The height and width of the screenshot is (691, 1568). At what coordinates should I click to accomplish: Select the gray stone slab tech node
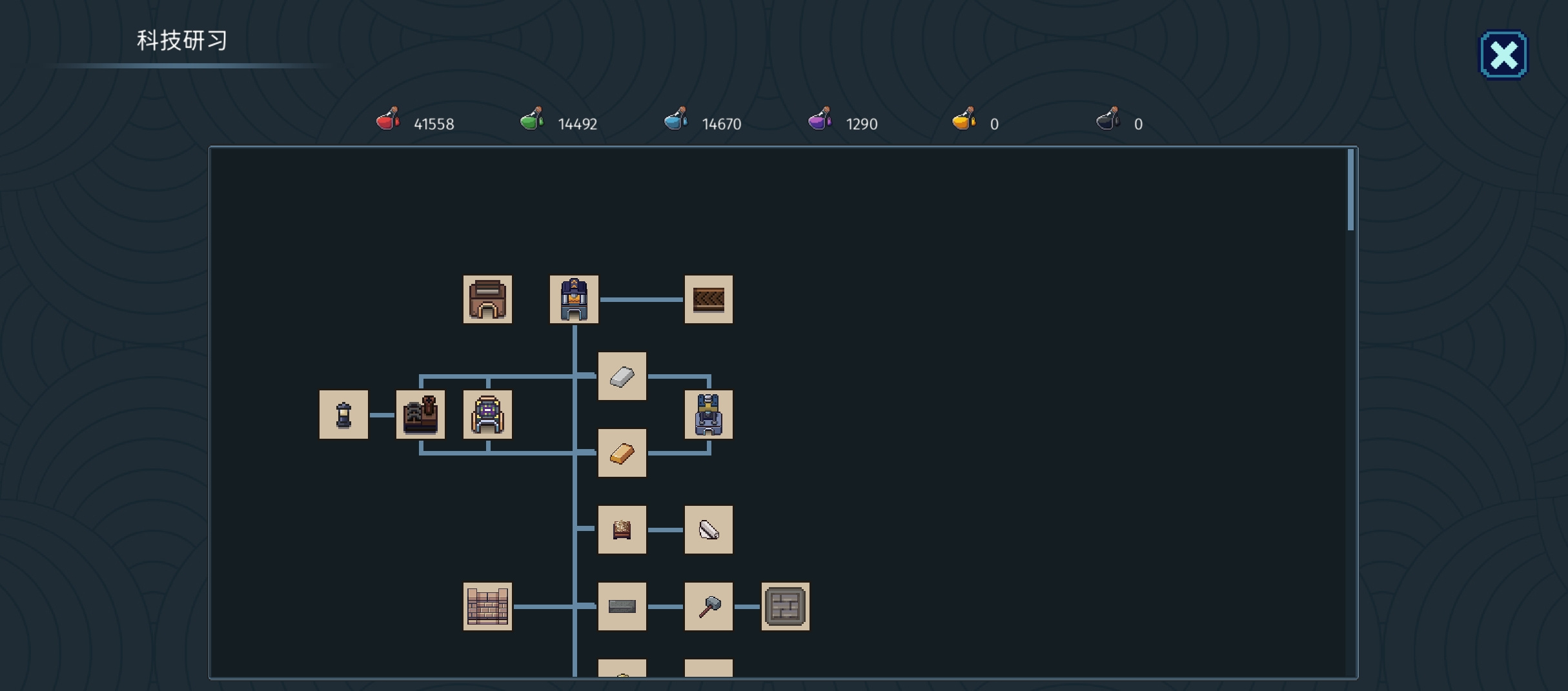coord(622,606)
